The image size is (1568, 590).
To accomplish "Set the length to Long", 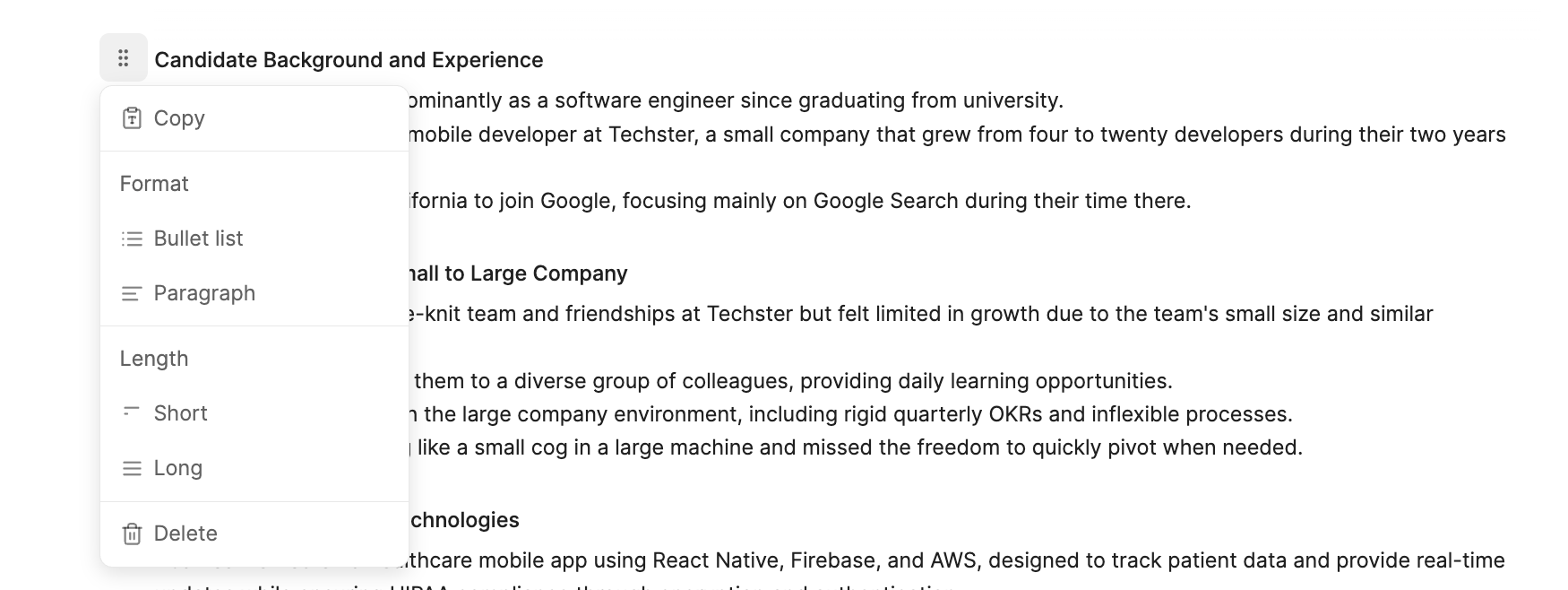I will (x=254, y=468).
